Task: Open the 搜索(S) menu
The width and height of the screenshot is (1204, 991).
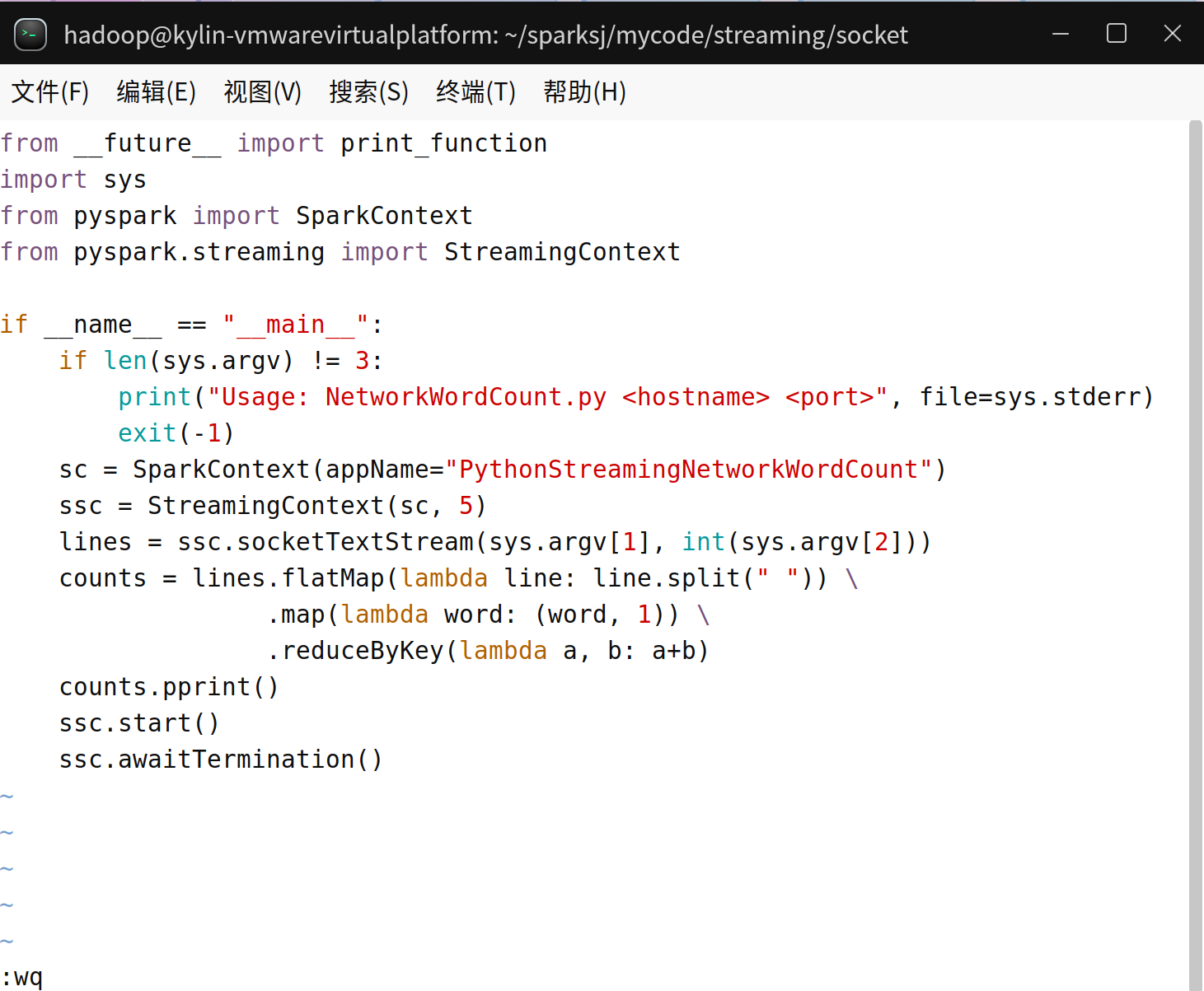Action: [368, 91]
